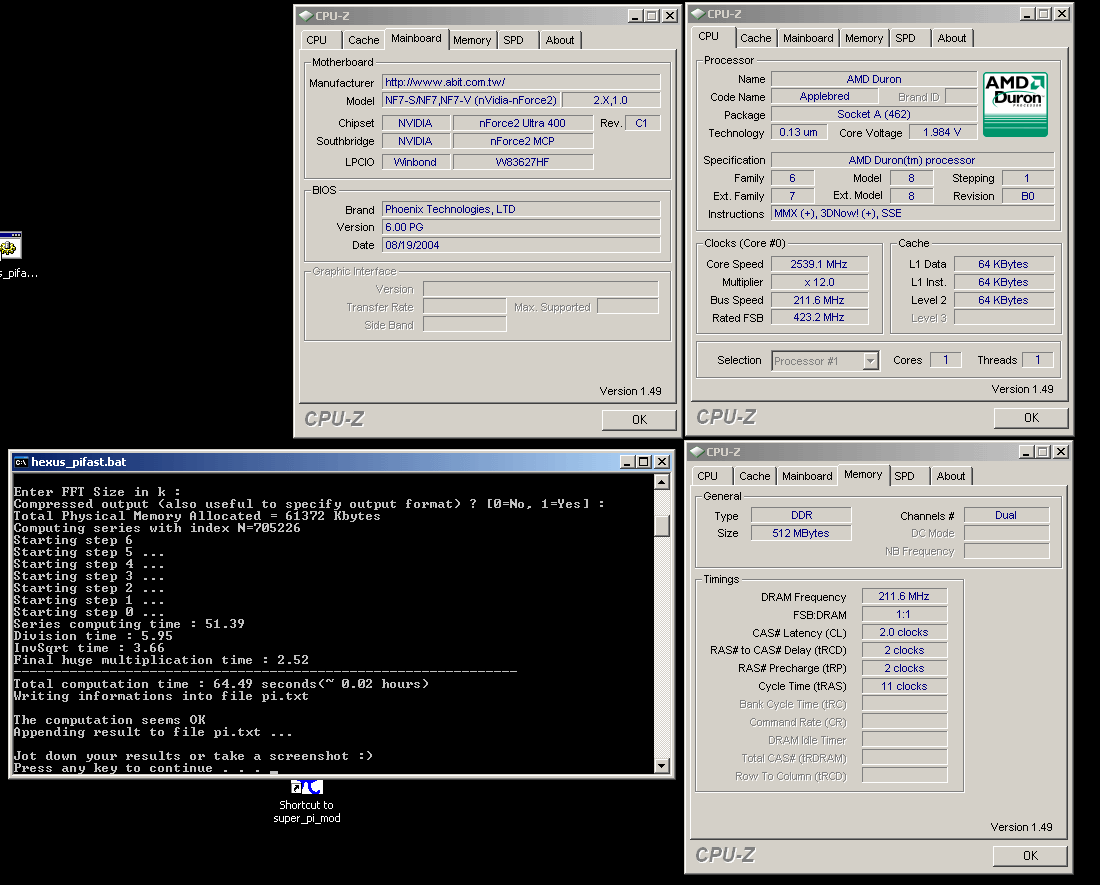Image resolution: width=1100 pixels, height=885 pixels.
Task: Open Cache tab in Memory window
Action: 755,475
